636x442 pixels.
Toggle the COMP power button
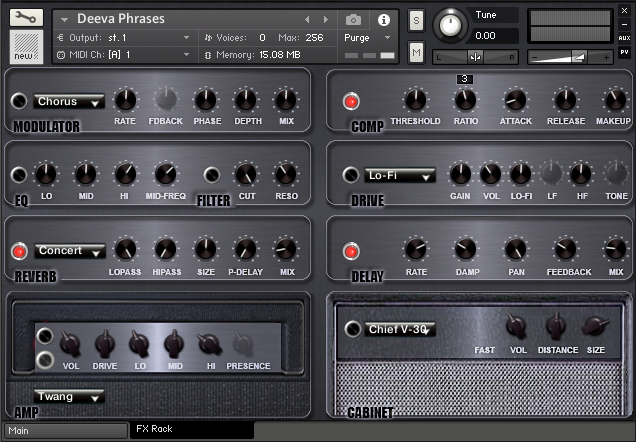point(351,101)
